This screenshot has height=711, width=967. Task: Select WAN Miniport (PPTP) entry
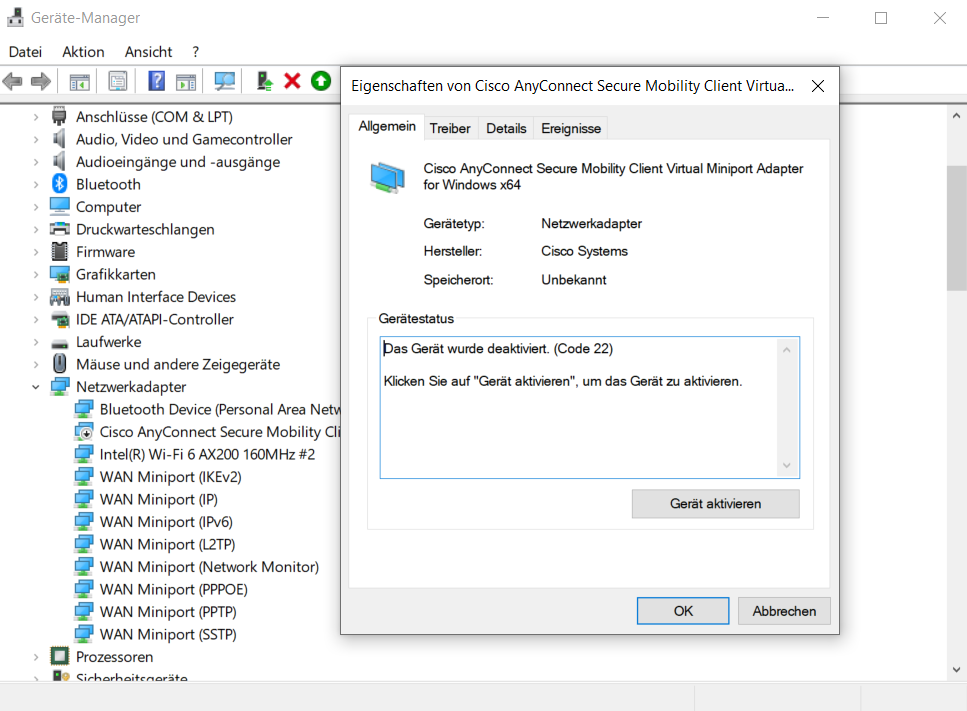click(x=168, y=612)
